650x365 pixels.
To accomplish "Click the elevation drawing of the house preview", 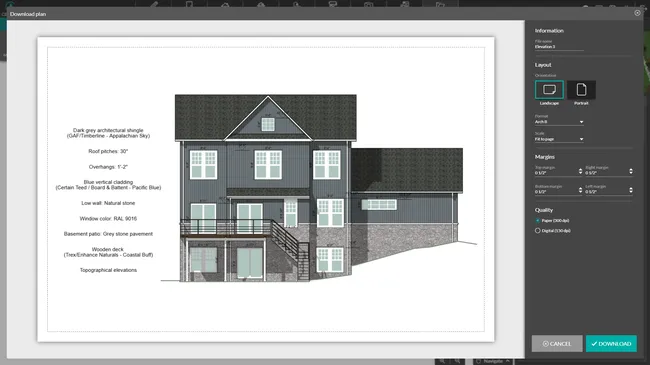I will click(x=318, y=188).
